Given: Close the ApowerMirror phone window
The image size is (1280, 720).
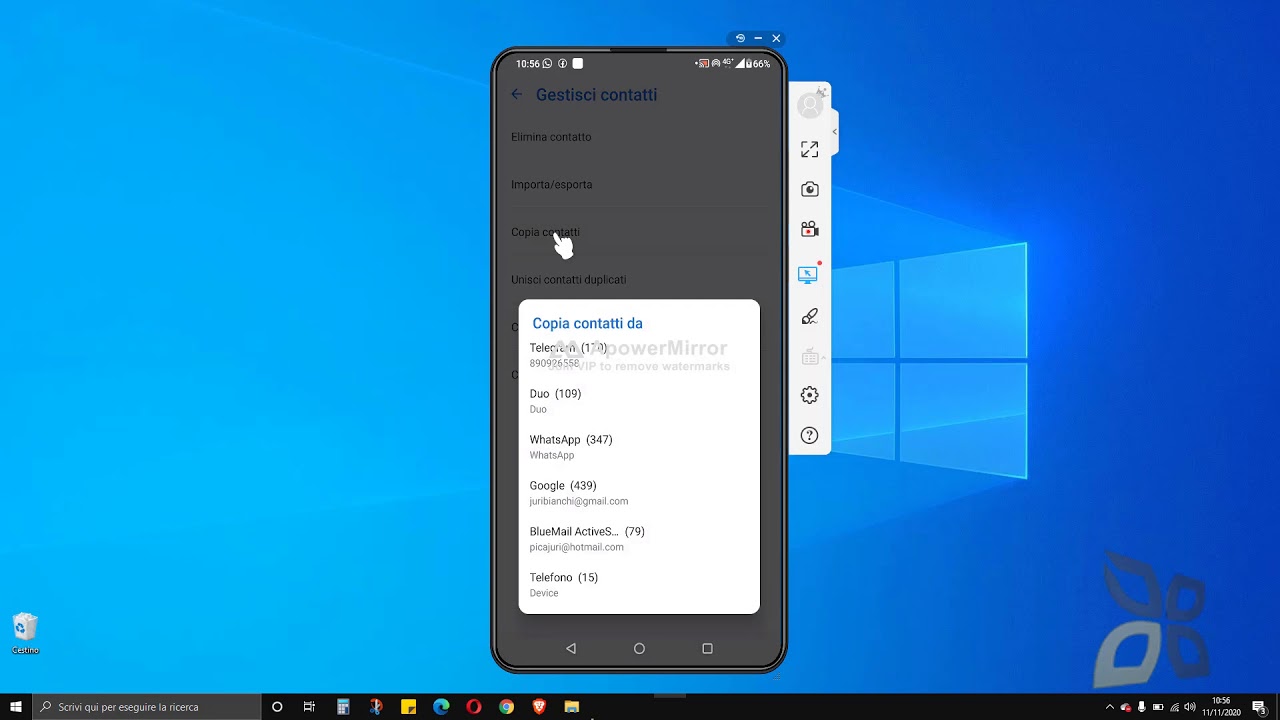Looking at the screenshot, I should (x=776, y=38).
